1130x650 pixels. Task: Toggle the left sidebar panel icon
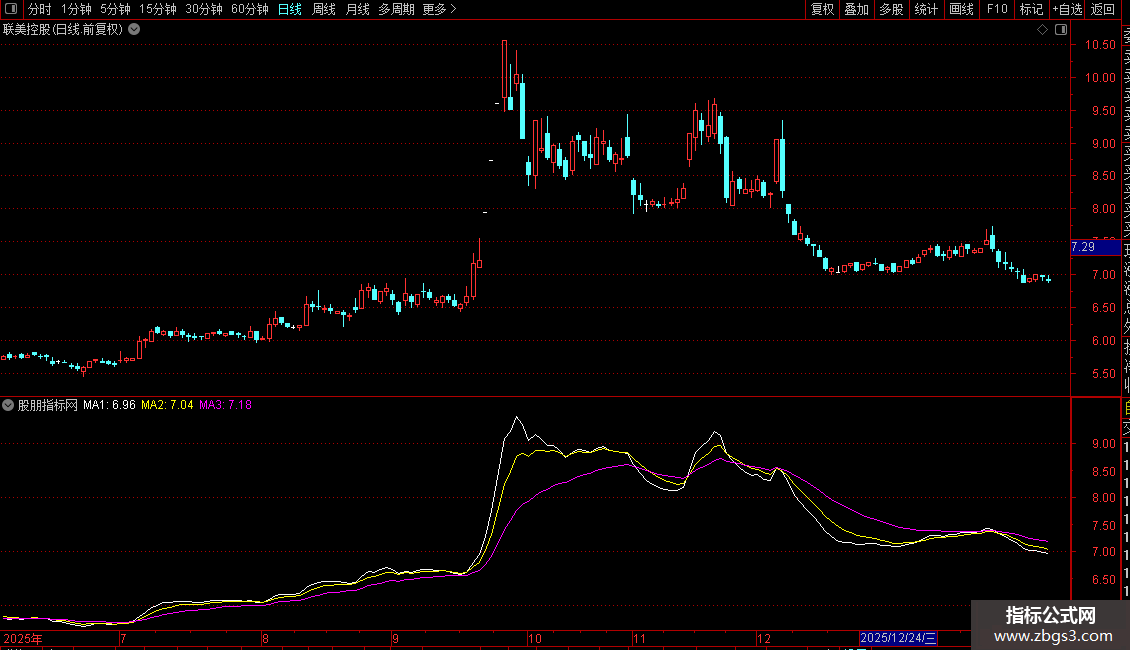pyautogui.click(x=9, y=10)
